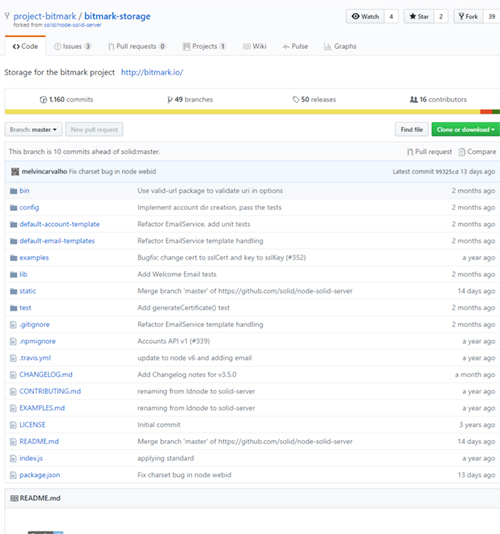
Task: Click the examples folder icon
Action: pyautogui.click(x=14, y=257)
